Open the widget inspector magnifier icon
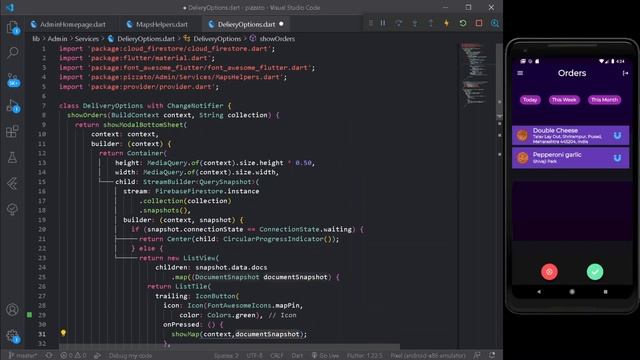The width and height of the screenshot is (640, 360). pos(495,23)
